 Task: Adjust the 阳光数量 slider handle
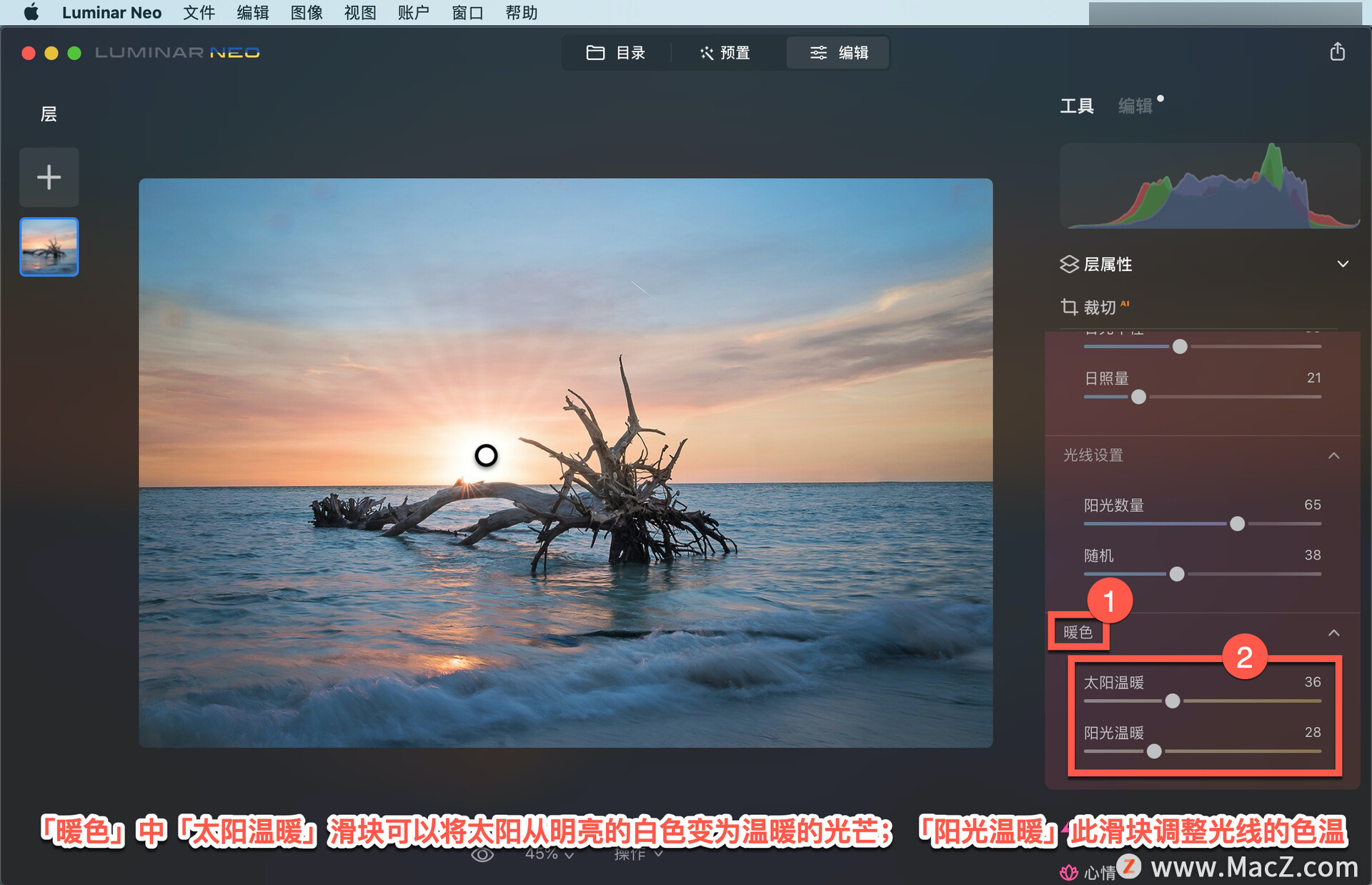1237,524
